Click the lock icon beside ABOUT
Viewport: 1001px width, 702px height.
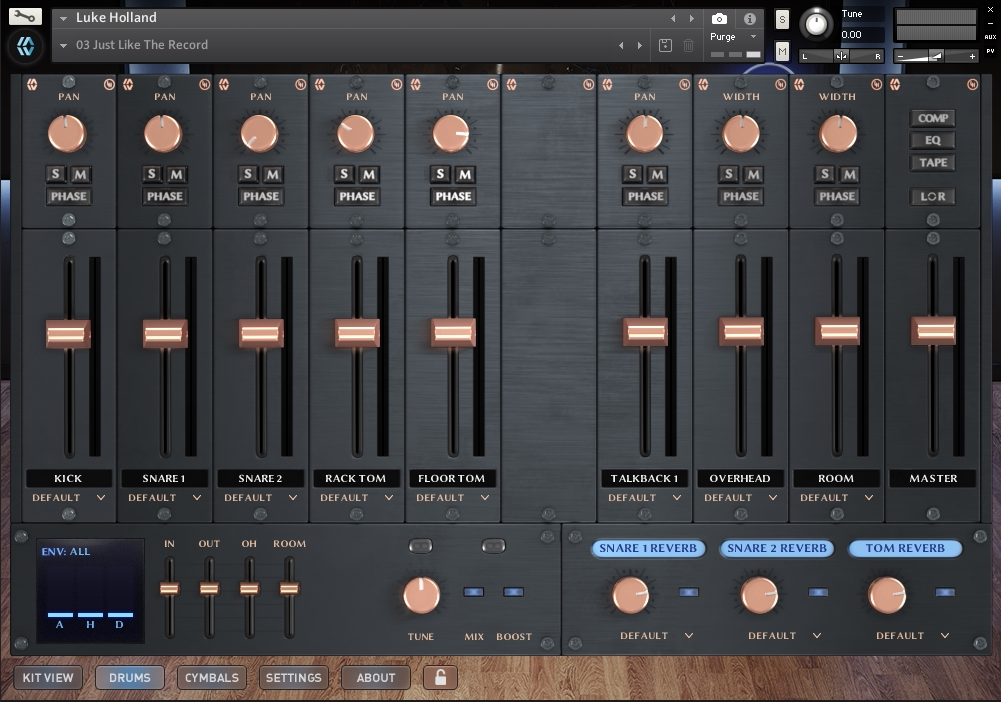tap(440, 677)
